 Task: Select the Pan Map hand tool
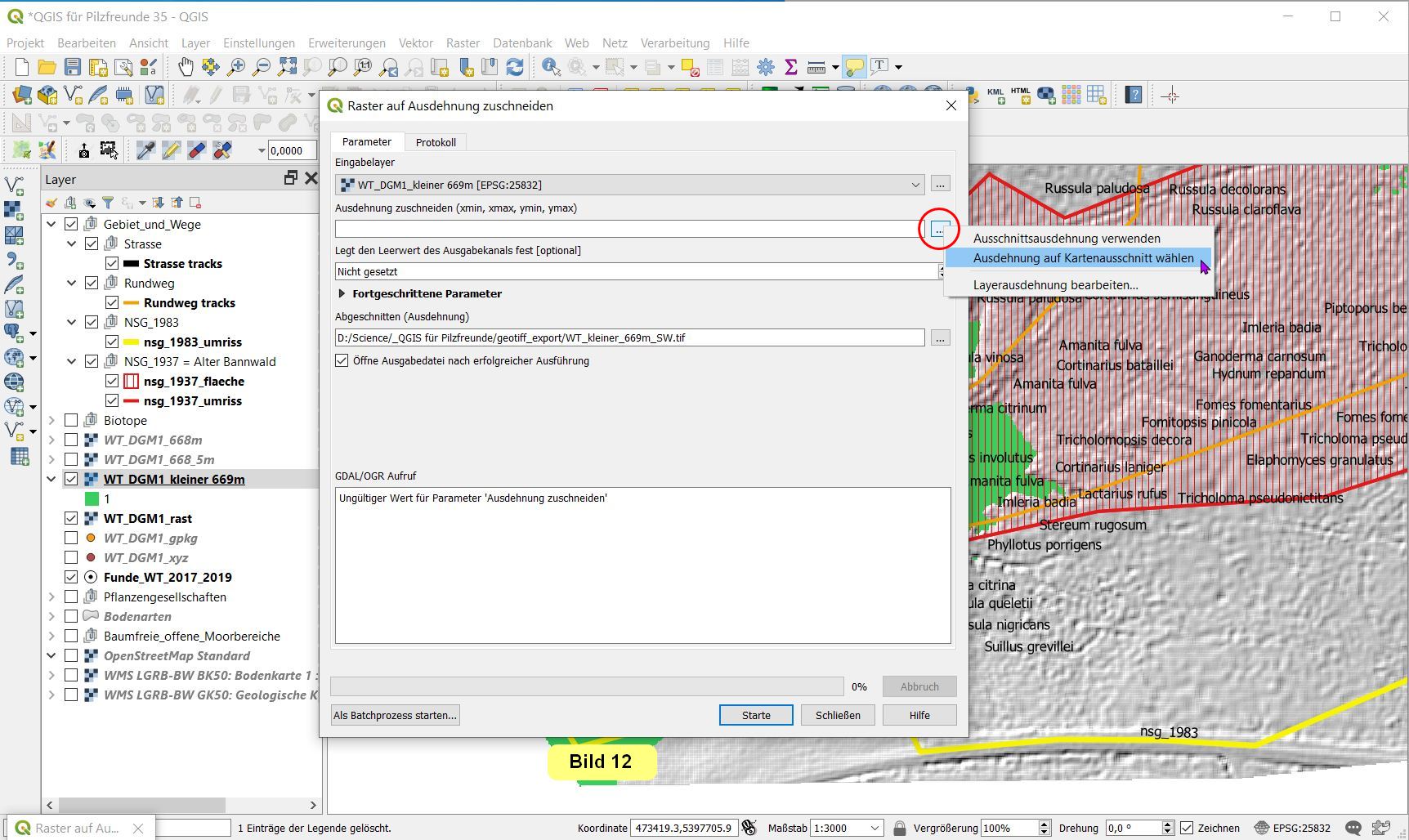tap(186, 67)
